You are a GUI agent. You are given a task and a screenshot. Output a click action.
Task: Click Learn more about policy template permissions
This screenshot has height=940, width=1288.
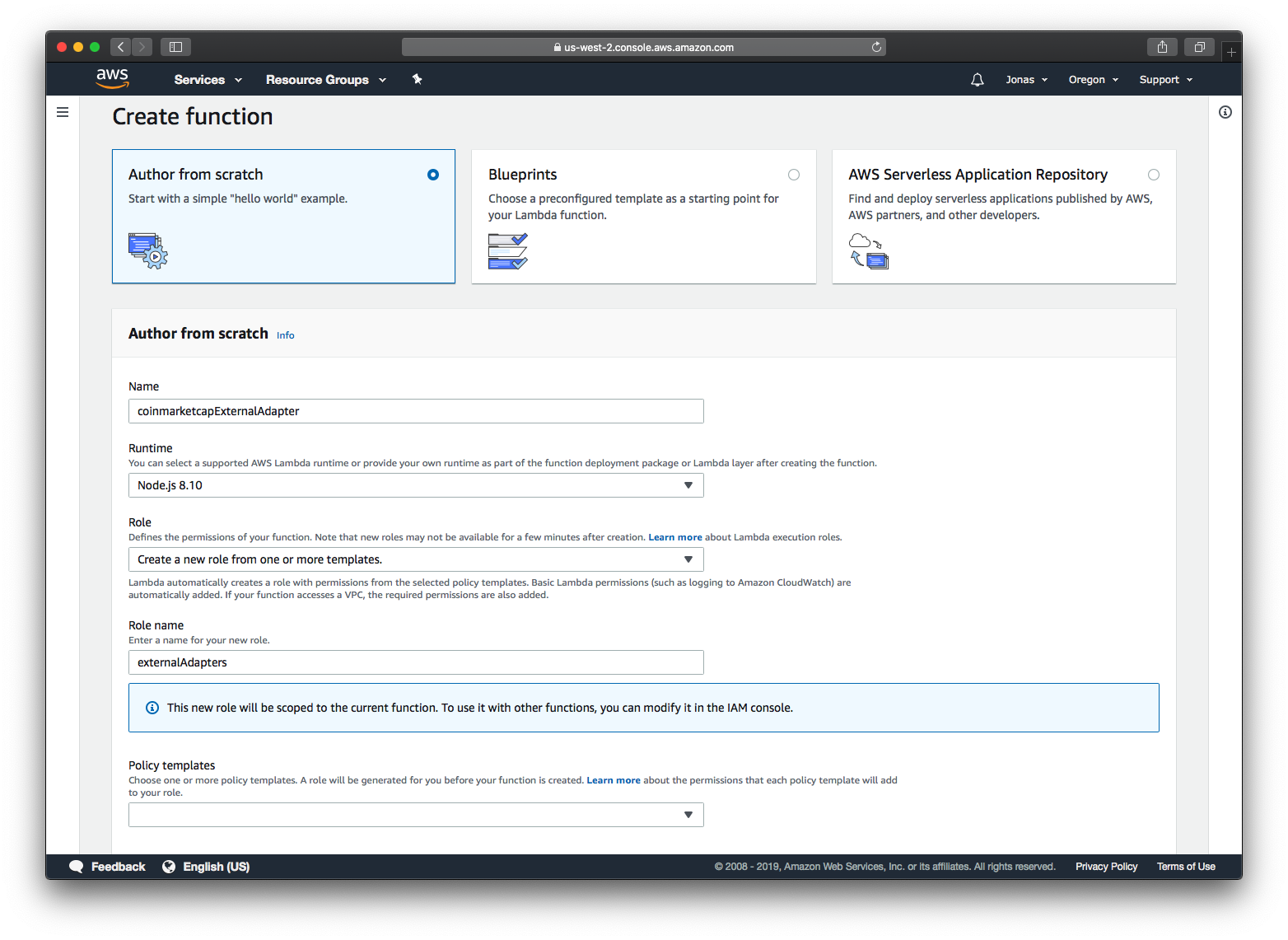coord(614,780)
